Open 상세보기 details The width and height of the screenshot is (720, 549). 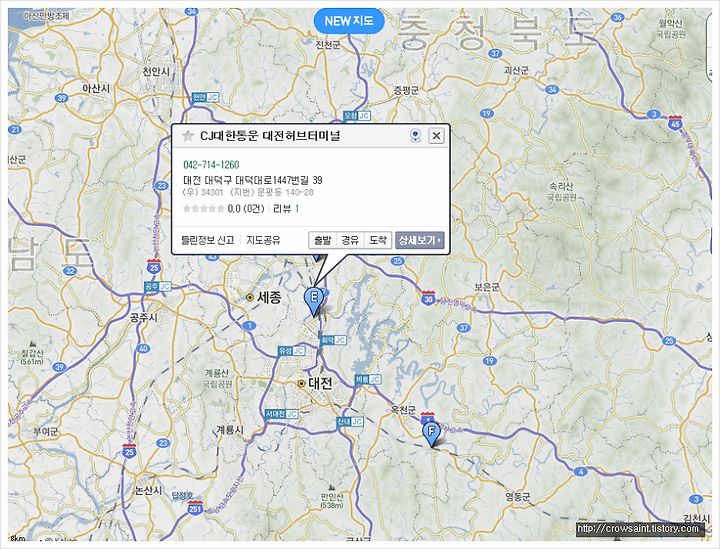pyautogui.click(x=420, y=240)
